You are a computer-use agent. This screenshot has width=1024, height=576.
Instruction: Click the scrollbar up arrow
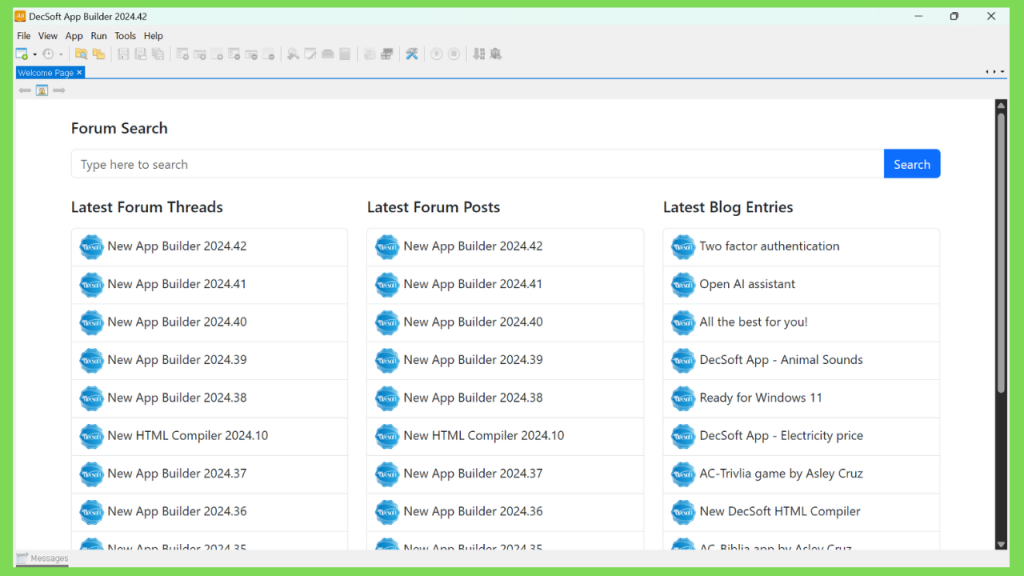(x=1000, y=105)
